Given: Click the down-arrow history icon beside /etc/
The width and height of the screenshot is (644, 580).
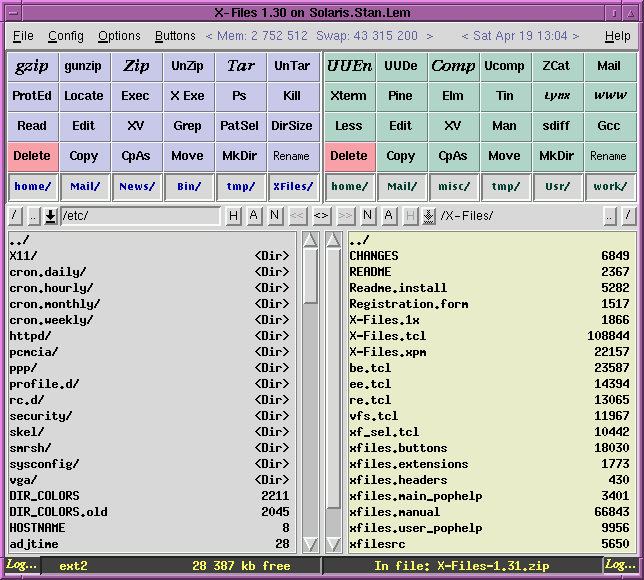Looking at the screenshot, I should point(51,215).
